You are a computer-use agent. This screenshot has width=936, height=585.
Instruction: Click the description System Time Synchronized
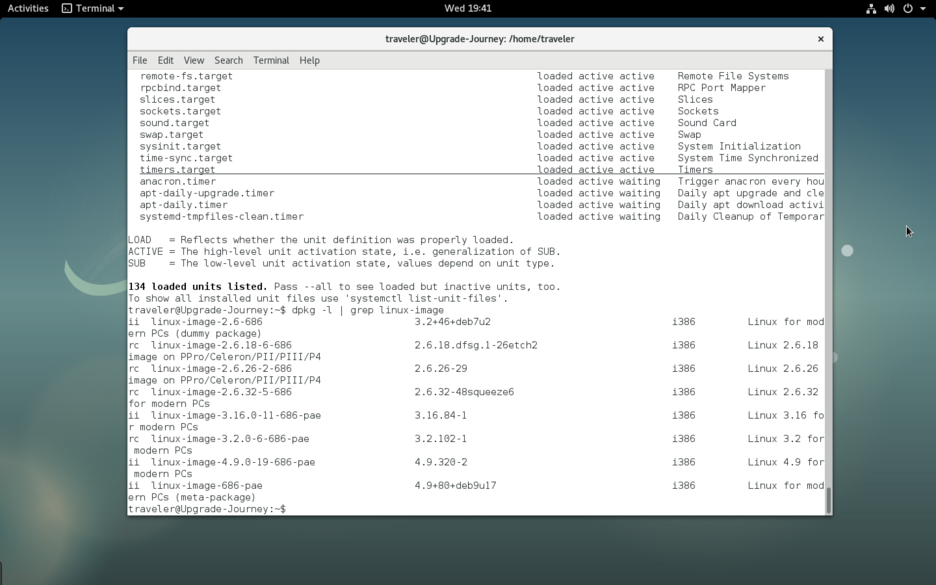[x=748, y=158]
